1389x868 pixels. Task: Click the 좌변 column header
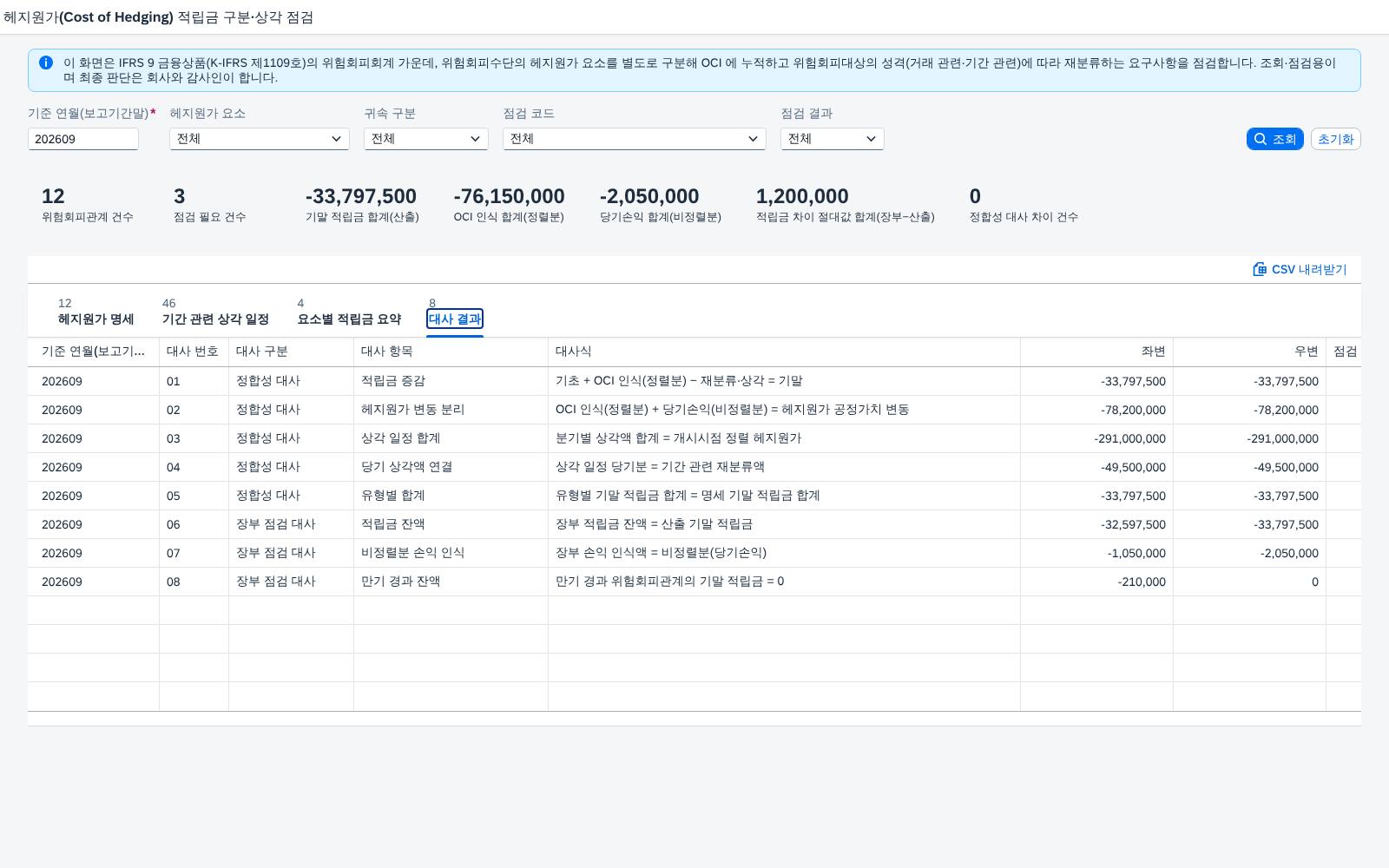click(1096, 352)
